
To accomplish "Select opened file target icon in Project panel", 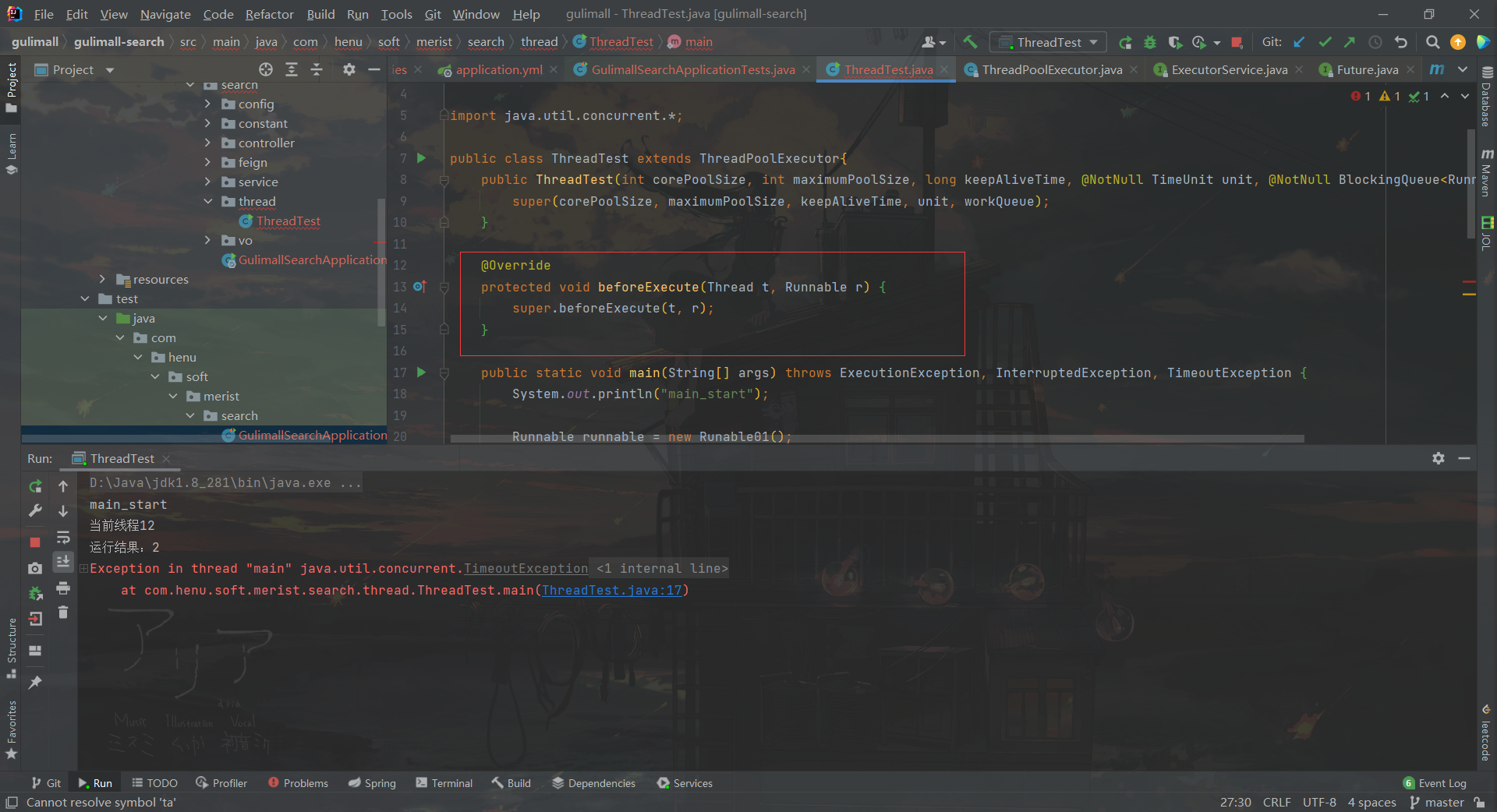I will pos(266,69).
